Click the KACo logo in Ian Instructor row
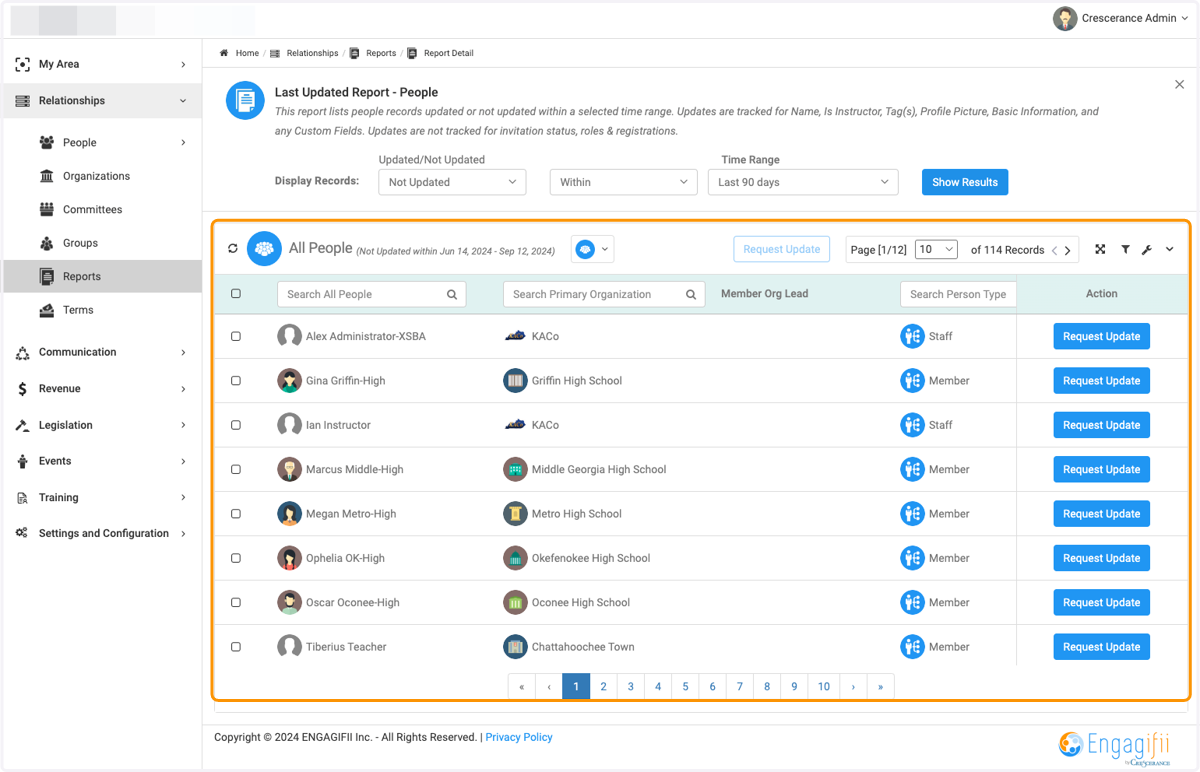1200x772 pixels. [515, 425]
